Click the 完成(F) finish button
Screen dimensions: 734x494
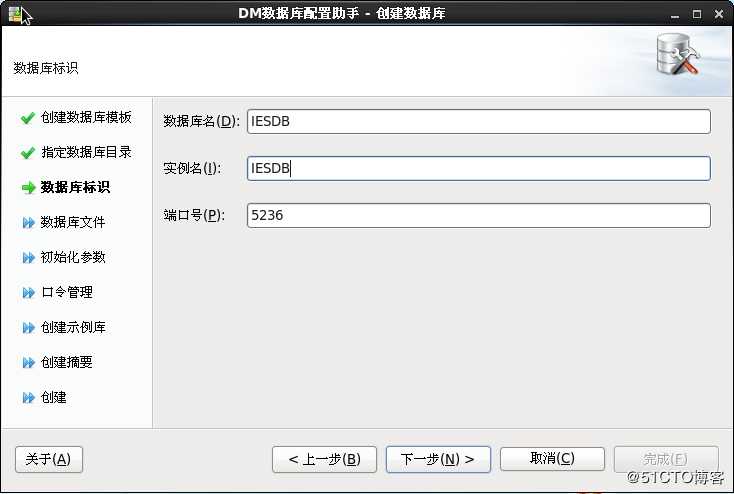click(x=665, y=459)
